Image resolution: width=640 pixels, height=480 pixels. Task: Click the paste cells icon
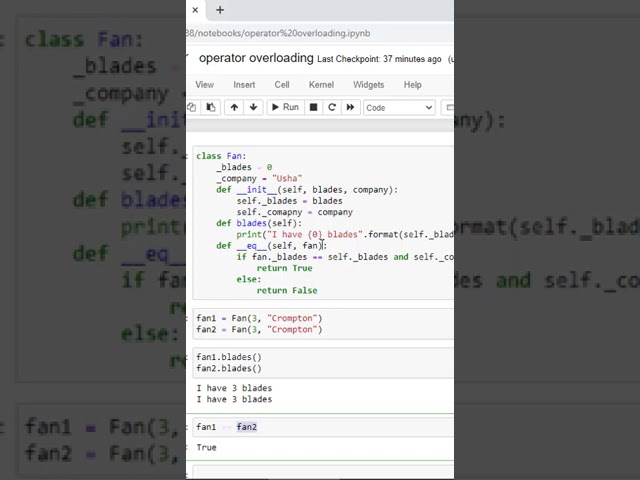click(211, 107)
